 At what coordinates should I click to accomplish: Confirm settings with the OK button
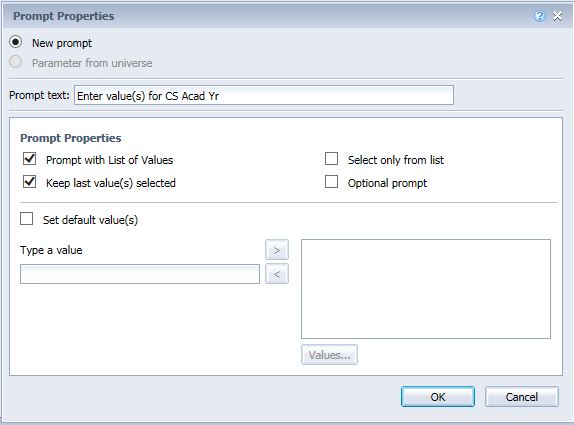438,397
